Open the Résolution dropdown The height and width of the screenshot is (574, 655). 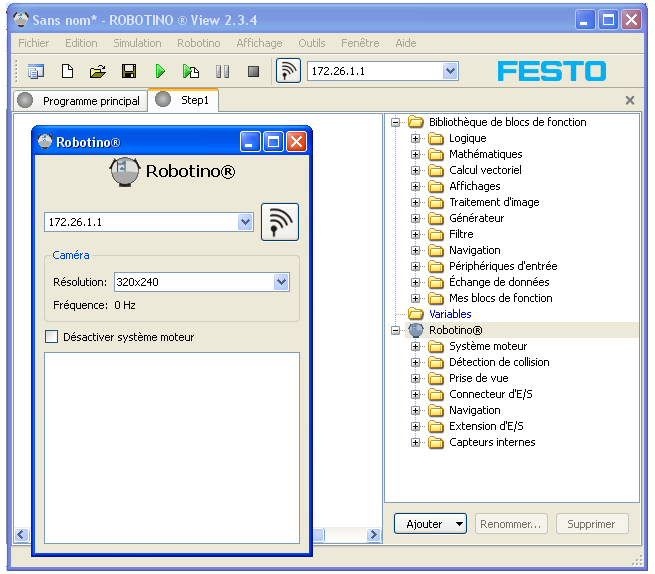[282, 282]
